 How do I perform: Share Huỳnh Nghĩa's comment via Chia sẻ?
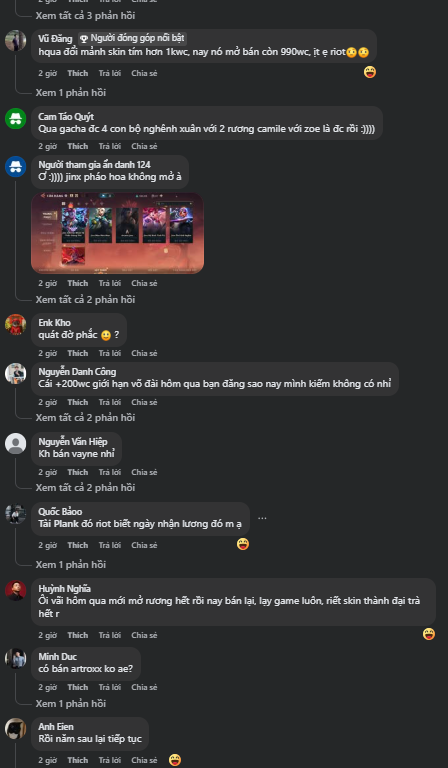[x=144, y=635]
